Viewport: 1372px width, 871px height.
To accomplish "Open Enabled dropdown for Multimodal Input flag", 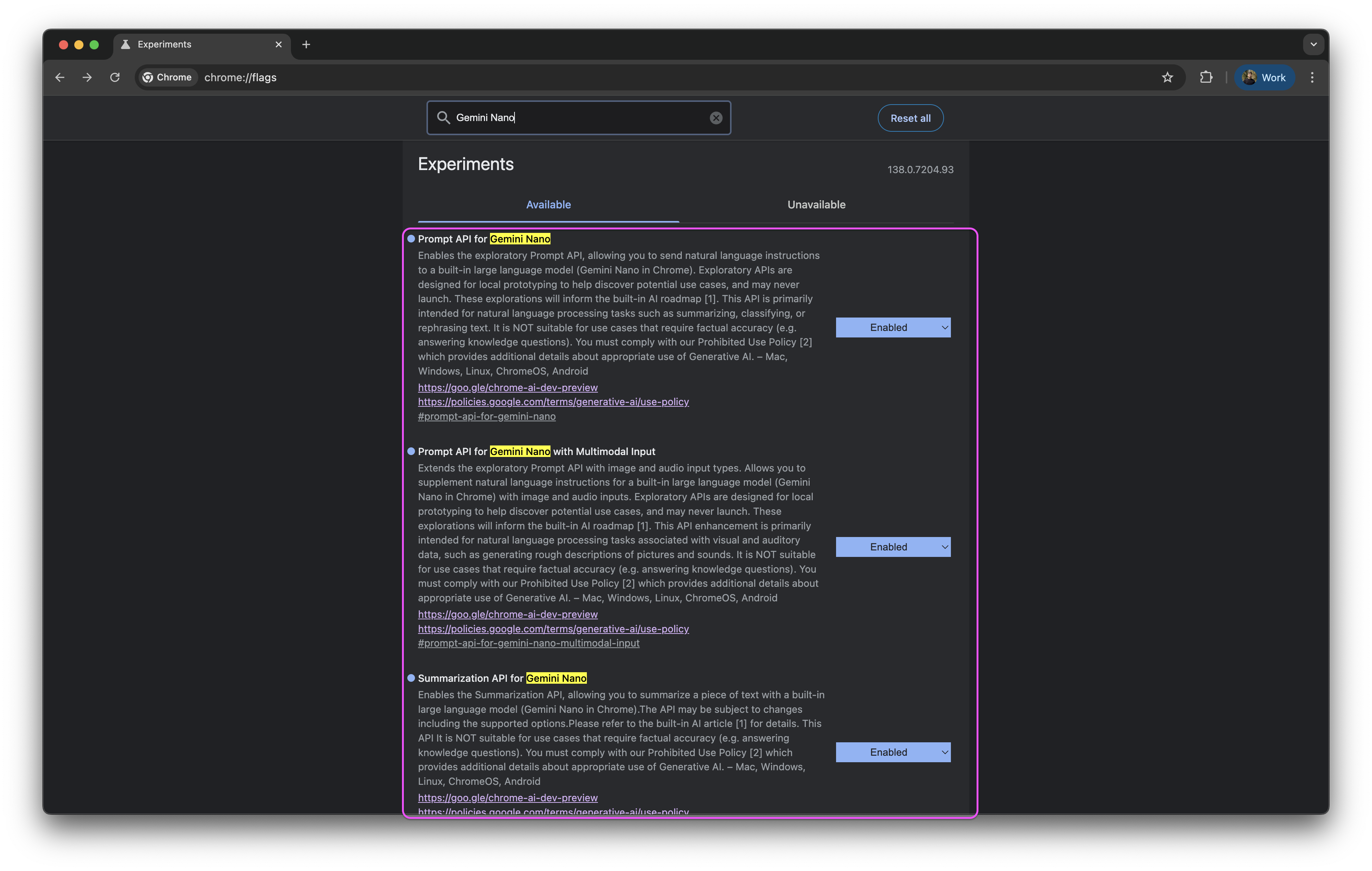I will 893,547.
